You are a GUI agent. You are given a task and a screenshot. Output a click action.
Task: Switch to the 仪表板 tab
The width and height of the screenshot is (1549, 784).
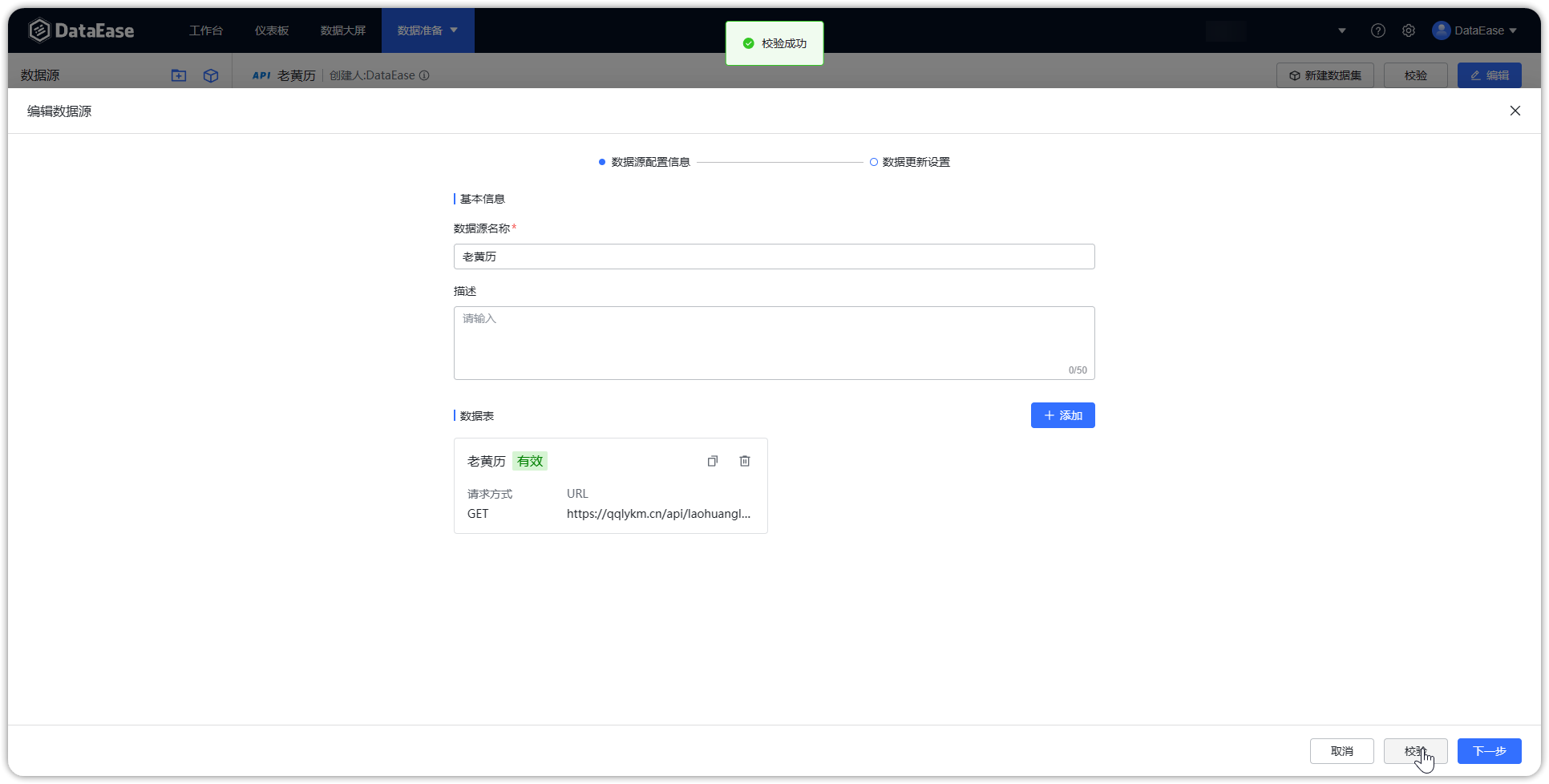coord(271,30)
